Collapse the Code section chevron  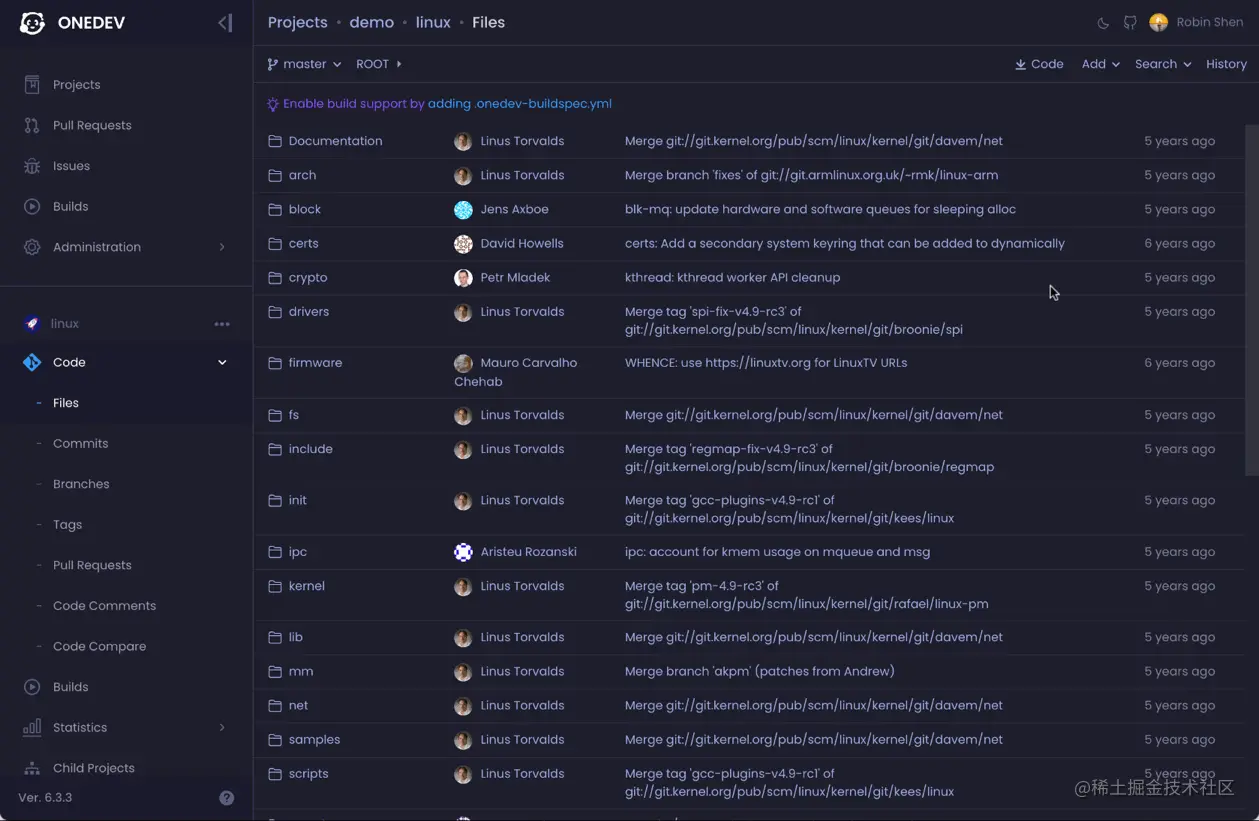point(222,362)
